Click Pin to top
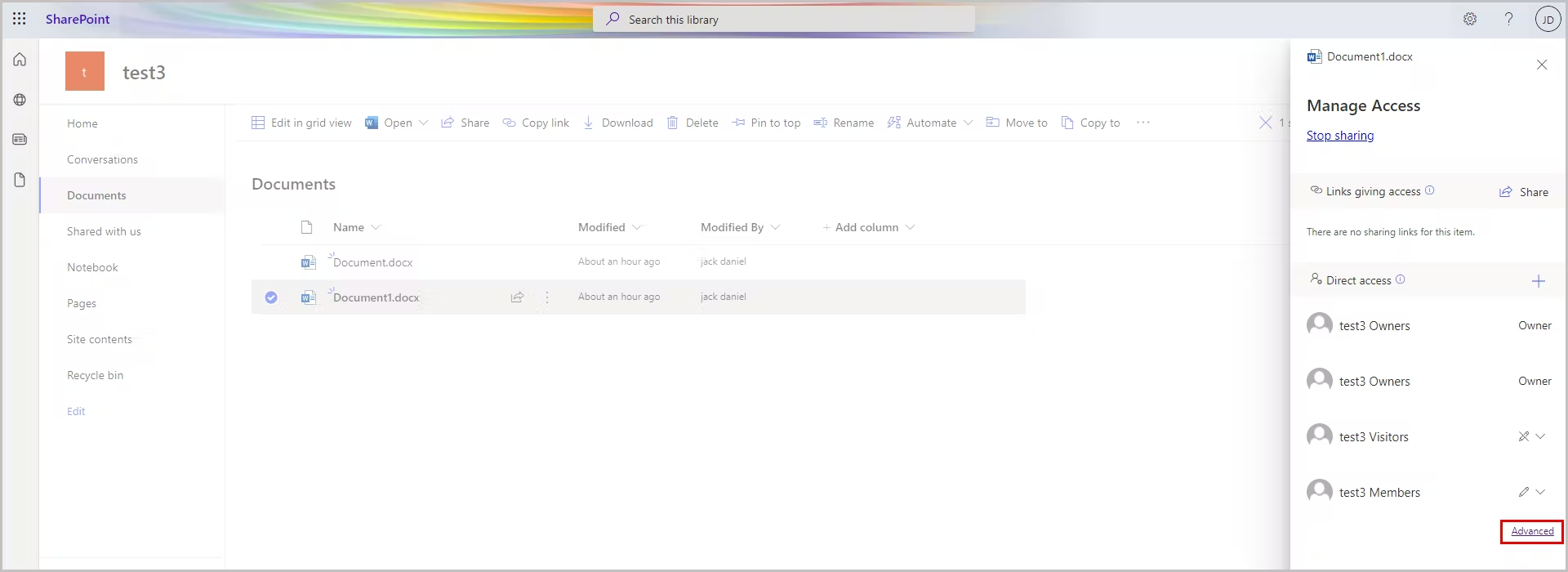The image size is (1568, 572). point(766,123)
